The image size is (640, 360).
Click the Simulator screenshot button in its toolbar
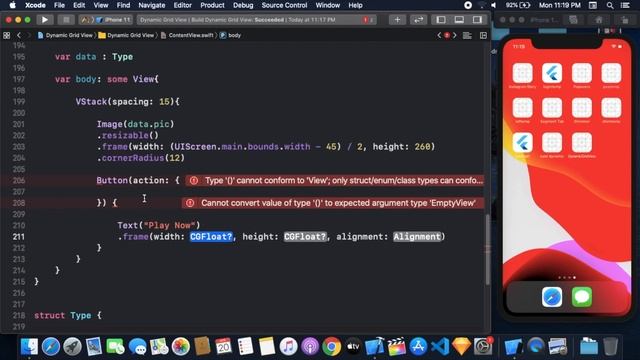[x=573, y=20]
